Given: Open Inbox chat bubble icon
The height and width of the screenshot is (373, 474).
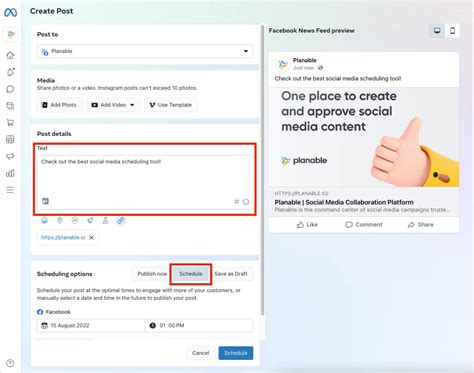Looking at the screenshot, I should (x=10, y=89).
